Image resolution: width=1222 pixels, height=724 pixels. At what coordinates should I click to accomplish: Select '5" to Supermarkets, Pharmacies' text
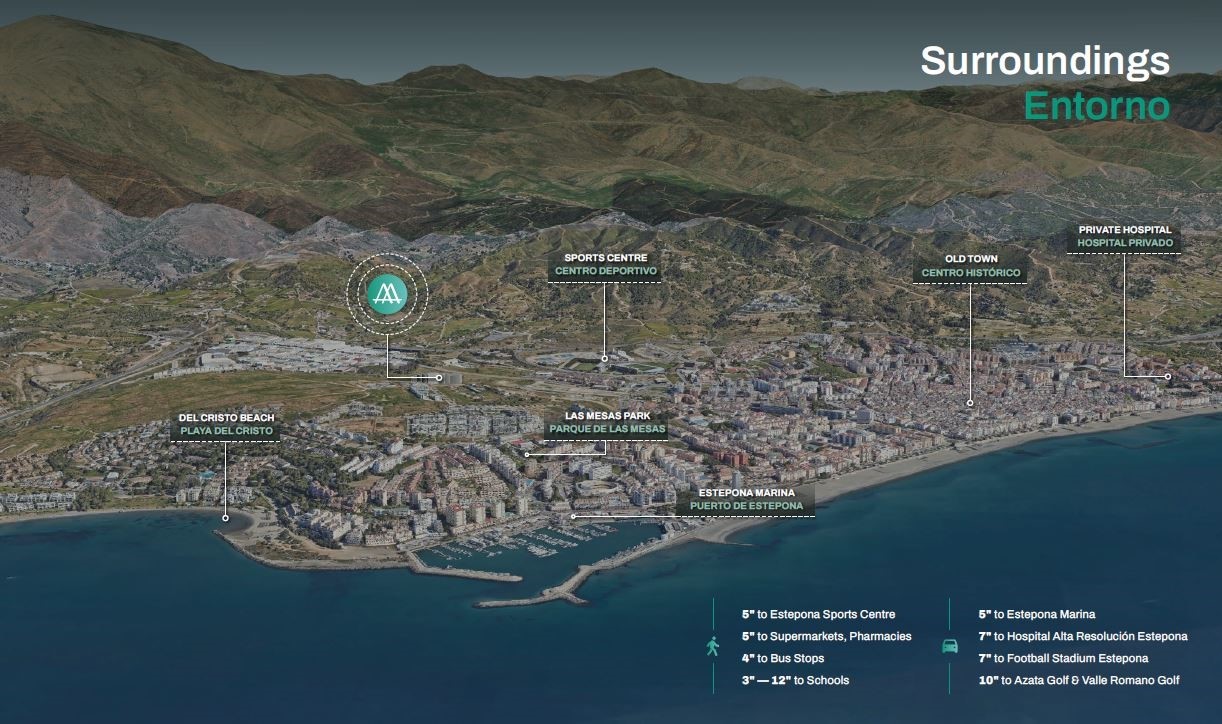[x=826, y=636]
